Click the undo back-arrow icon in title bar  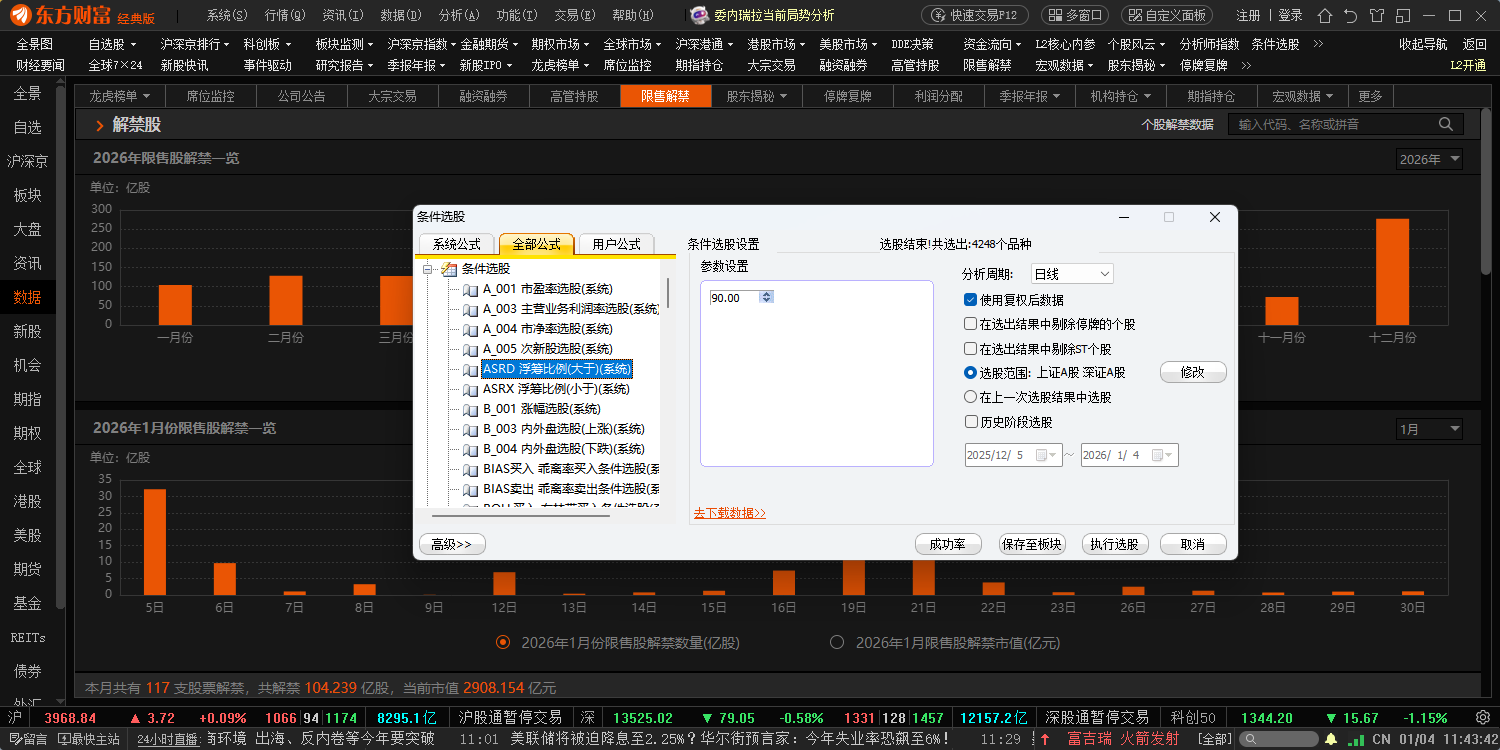click(1351, 15)
